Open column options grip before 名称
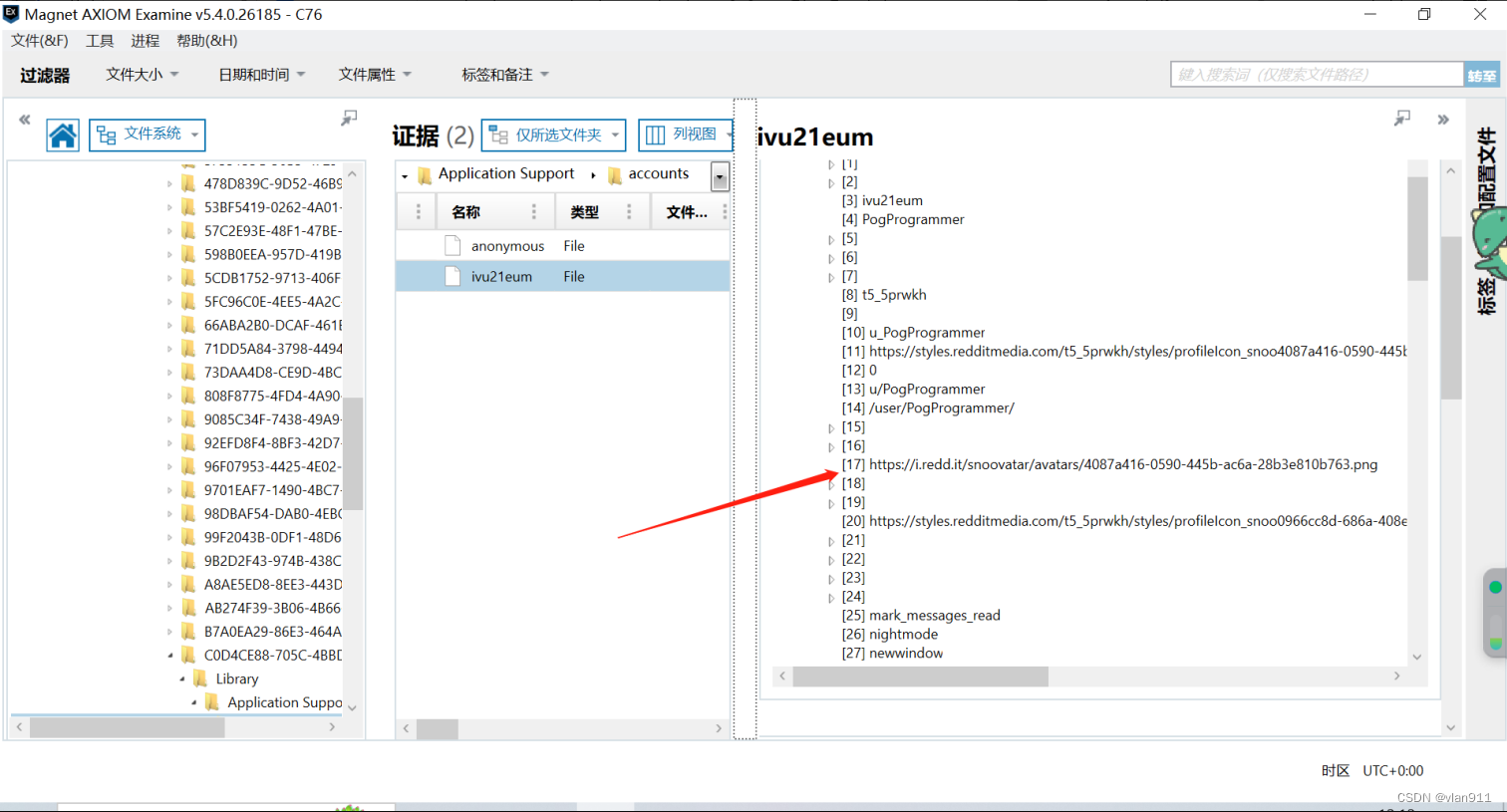 [x=419, y=212]
